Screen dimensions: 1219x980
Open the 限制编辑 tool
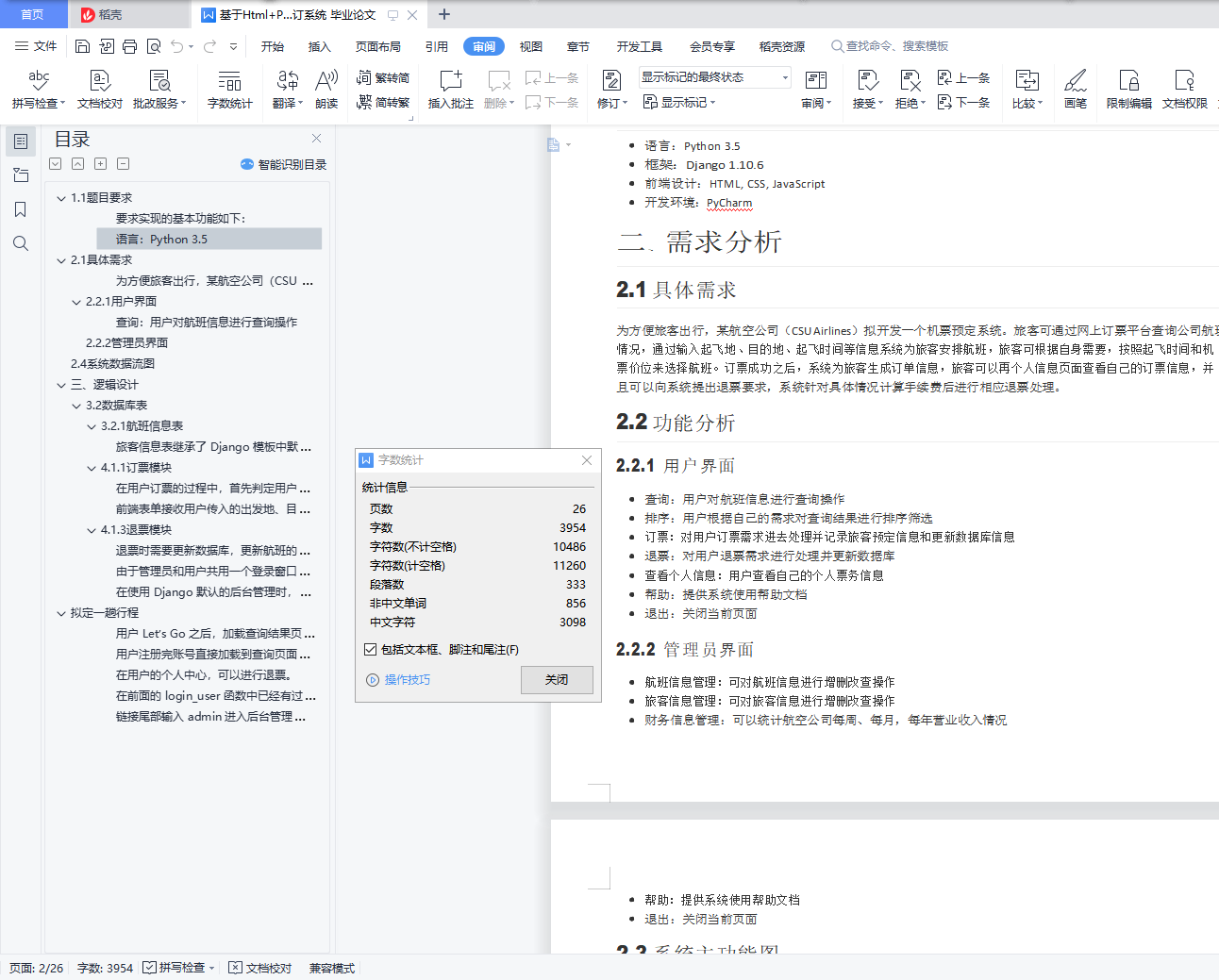[1129, 90]
